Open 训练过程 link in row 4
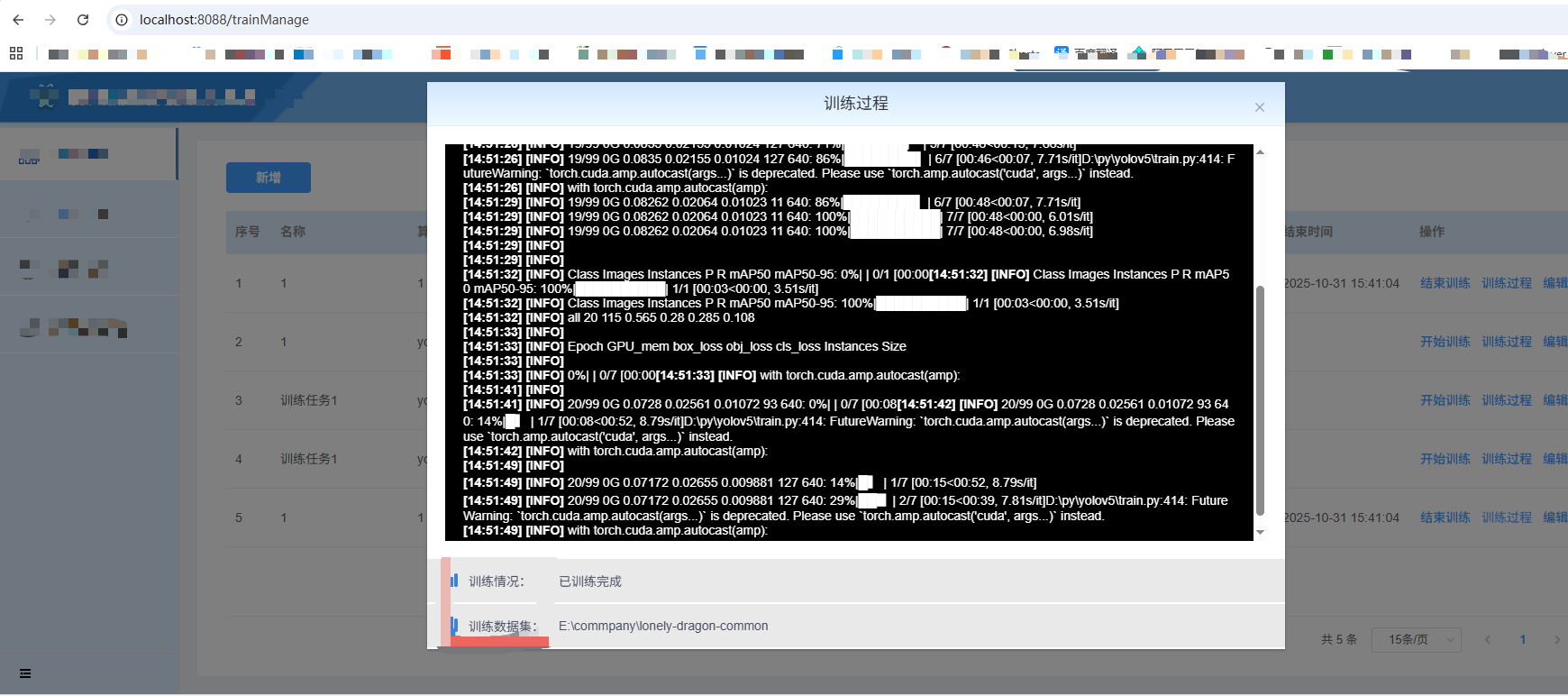 click(1507, 459)
